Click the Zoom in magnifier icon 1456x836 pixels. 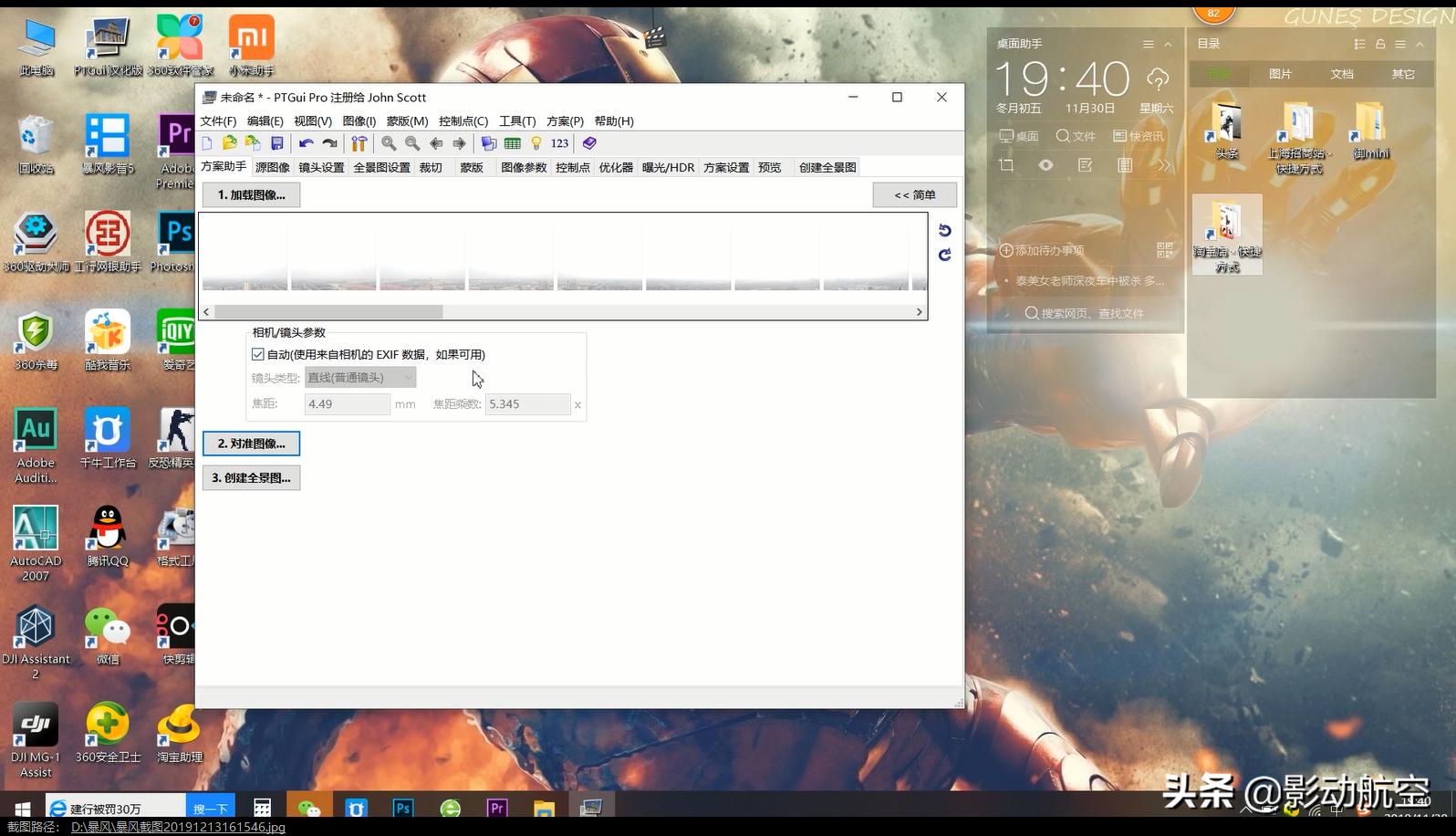pos(389,143)
